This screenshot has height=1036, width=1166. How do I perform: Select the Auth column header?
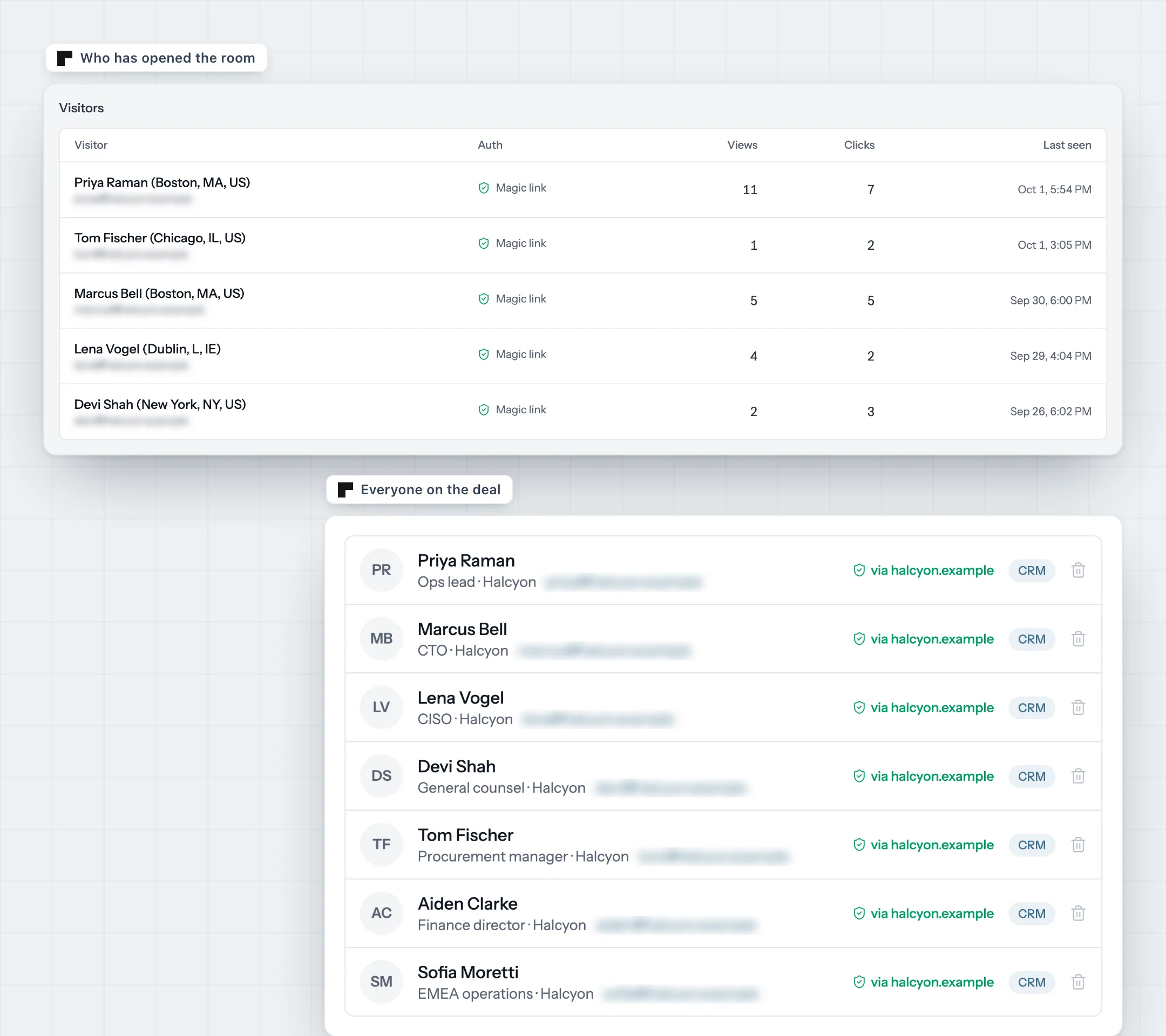[x=490, y=145]
